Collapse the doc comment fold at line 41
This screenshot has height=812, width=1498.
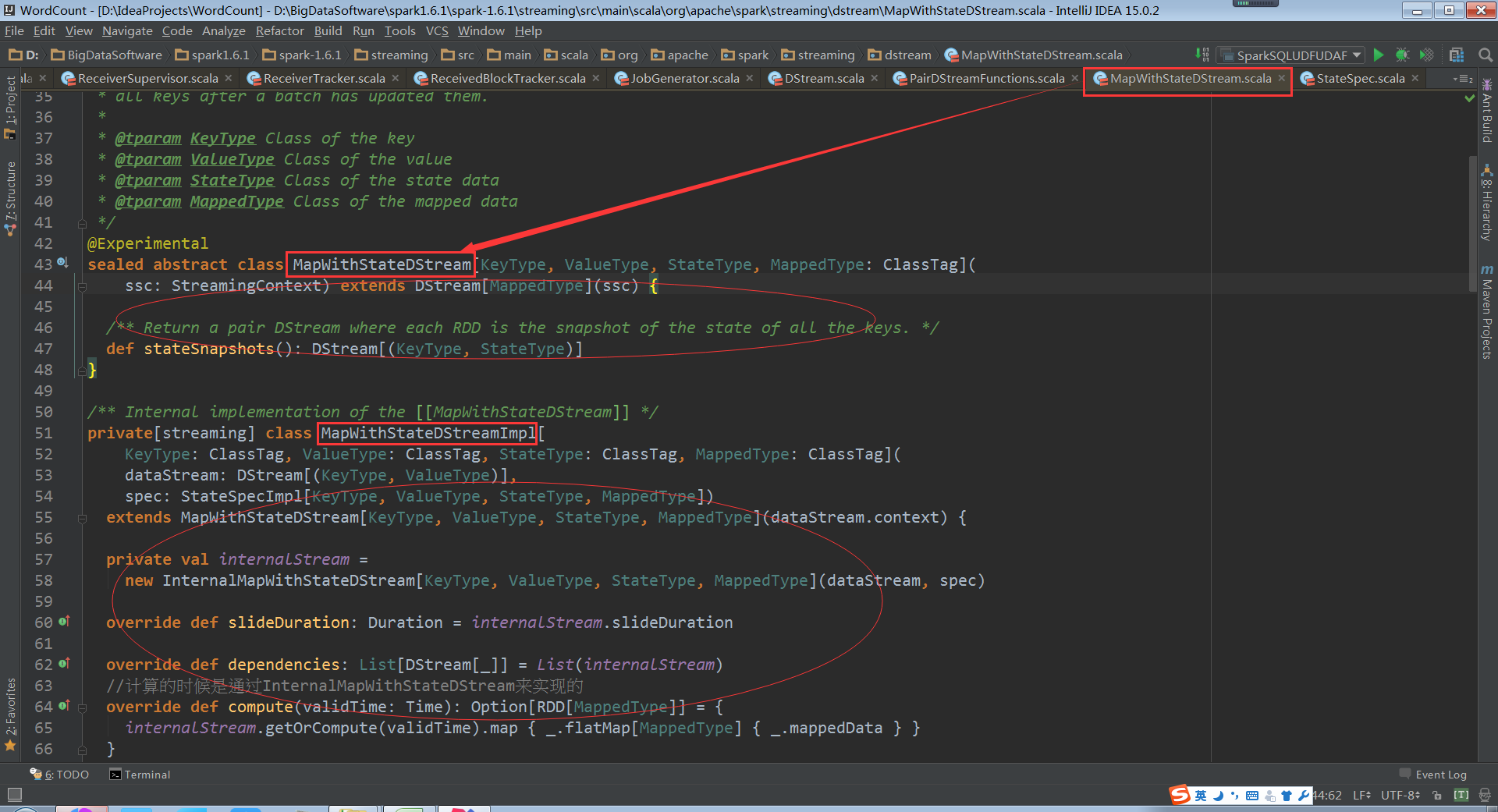click(82, 223)
